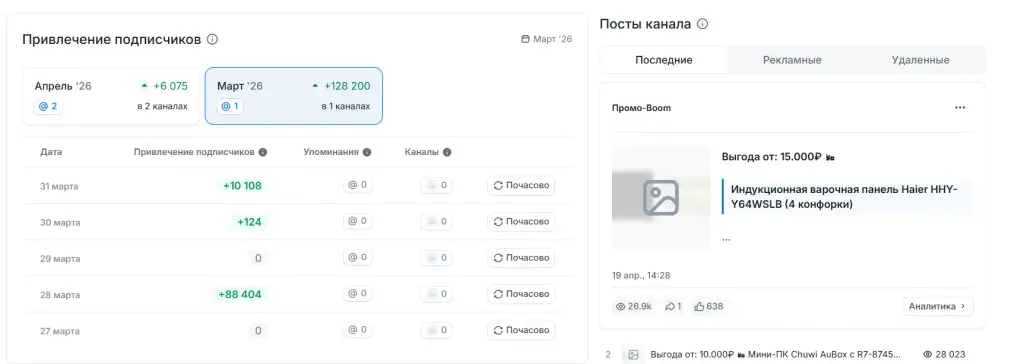This screenshot has width=1024, height=364.
Task: Click mentions @ 0 badge for 27 марта
Action: (x=358, y=330)
